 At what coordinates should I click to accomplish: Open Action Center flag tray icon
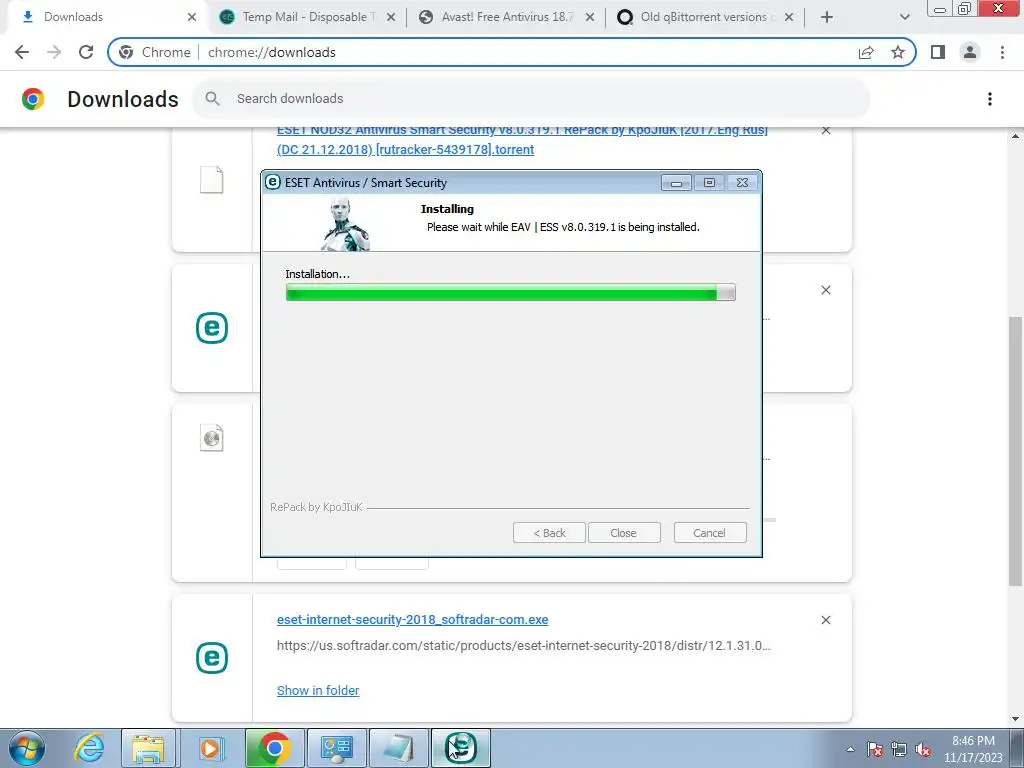(875, 750)
